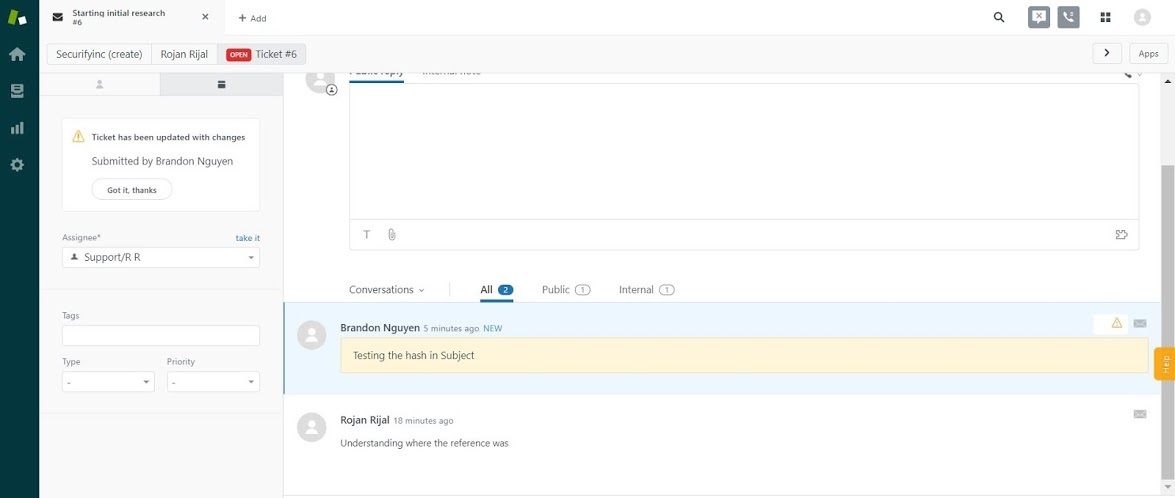The height and width of the screenshot is (498, 1175).
Task: Open Reporting bar chart icon
Action: [x=17, y=127]
